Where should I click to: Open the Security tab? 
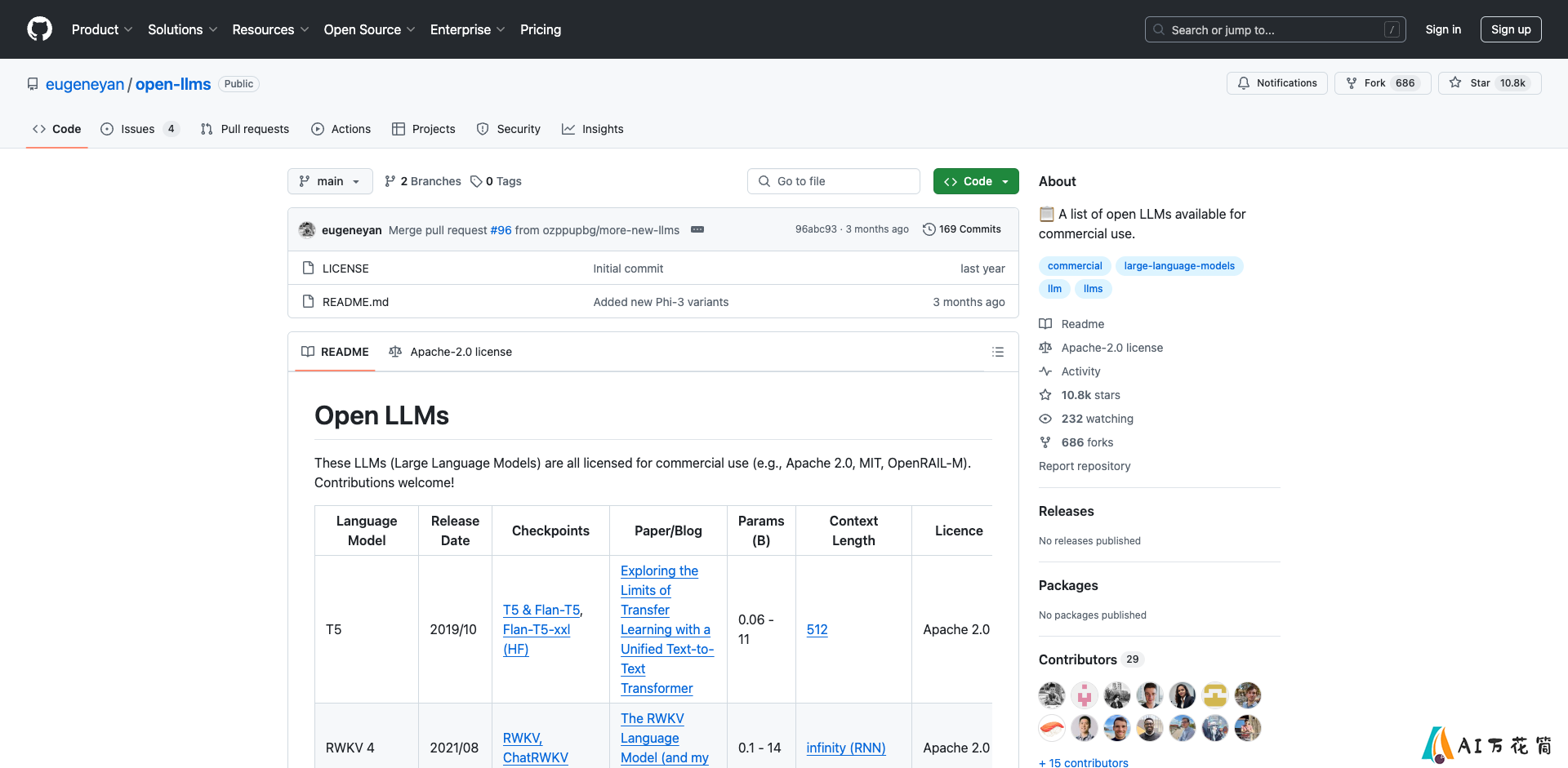[509, 129]
